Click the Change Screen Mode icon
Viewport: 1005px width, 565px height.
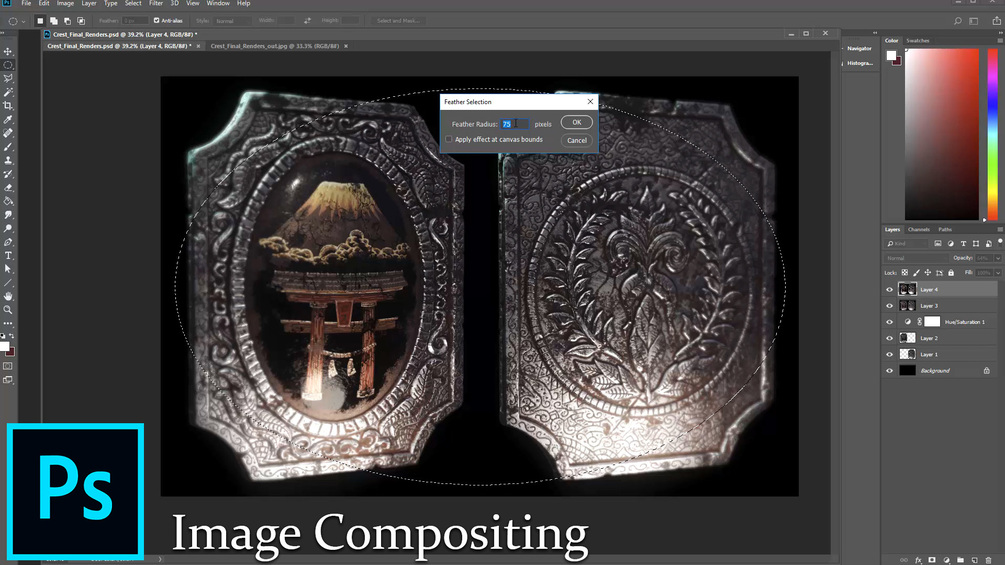point(8,380)
